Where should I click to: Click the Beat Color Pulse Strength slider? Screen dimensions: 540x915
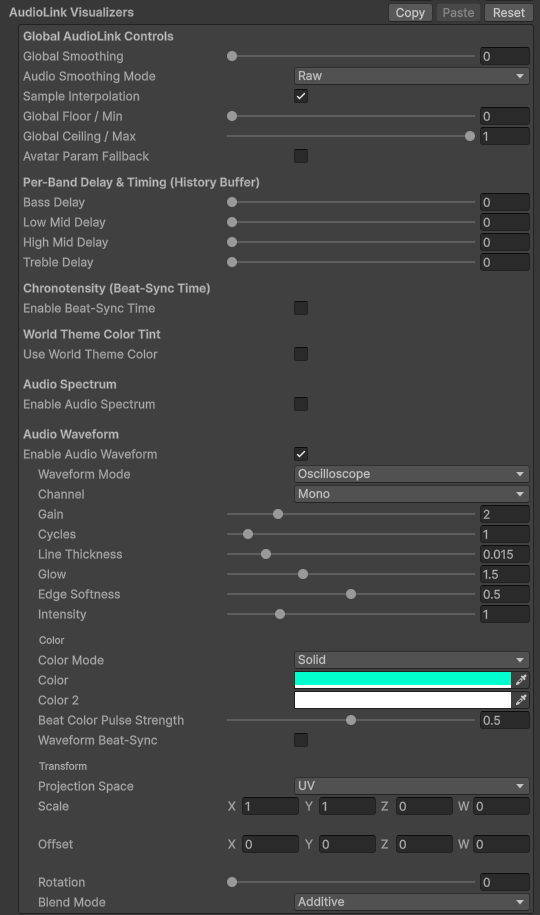click(351, 720)
